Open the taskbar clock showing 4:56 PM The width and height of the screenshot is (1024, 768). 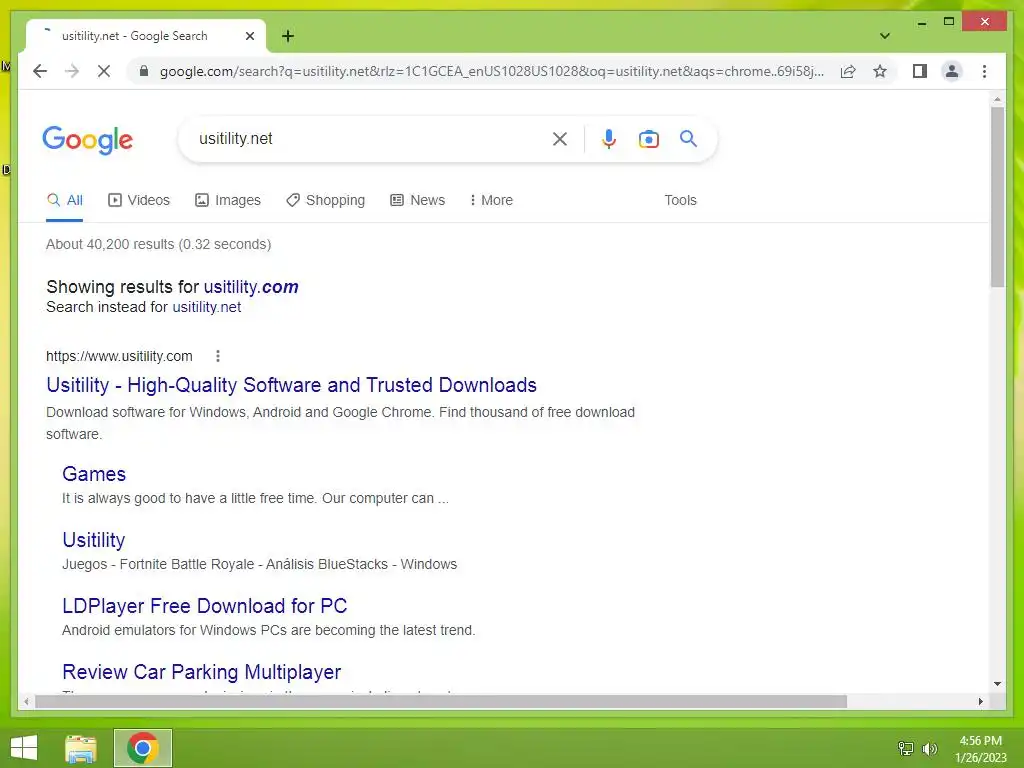981,749
